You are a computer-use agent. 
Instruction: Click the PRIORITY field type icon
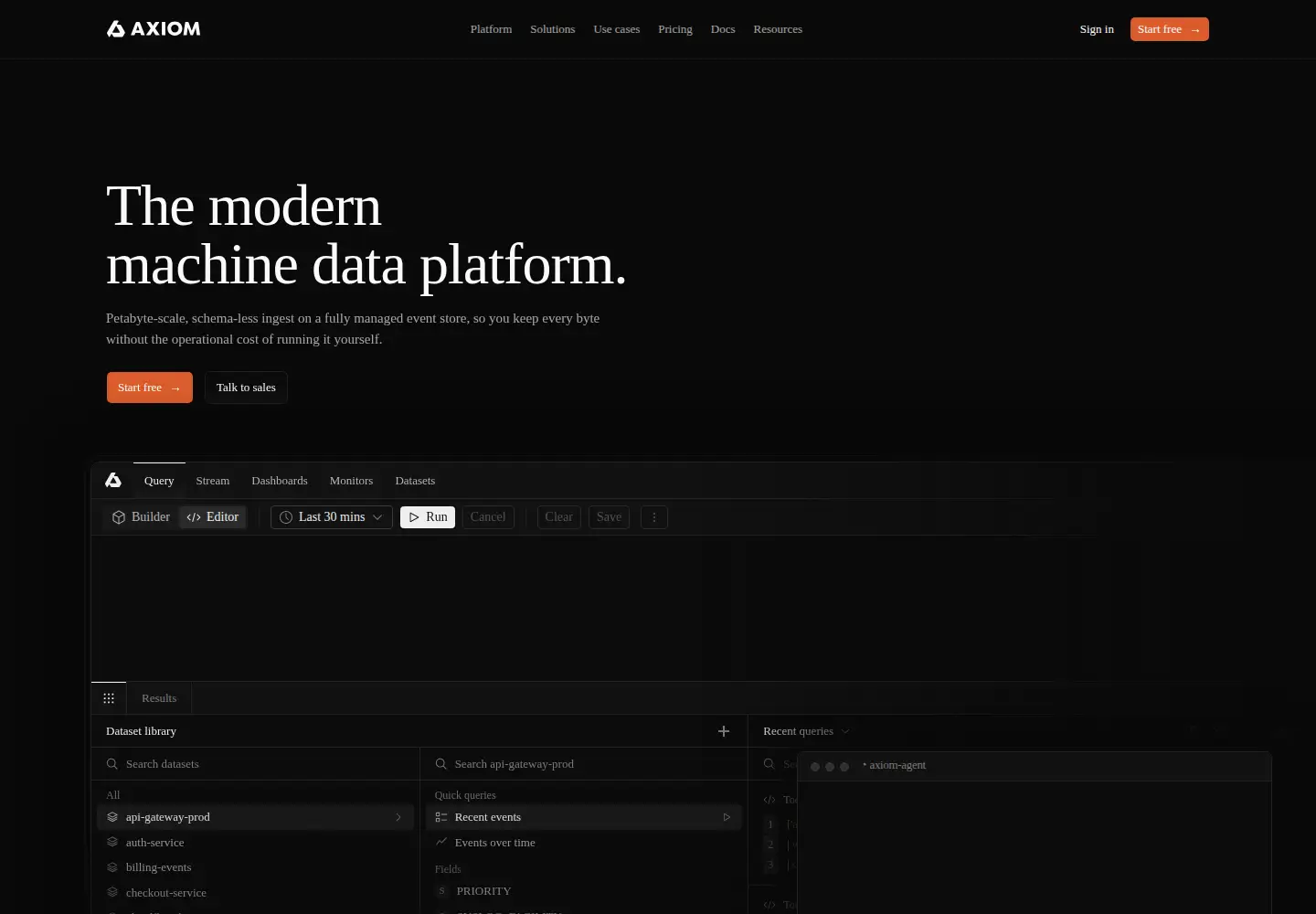click(442, 891)
